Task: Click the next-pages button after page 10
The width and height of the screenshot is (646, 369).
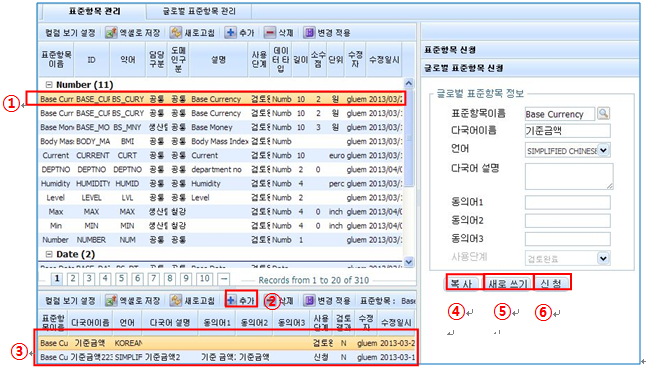Action: click(x=224, y=279)
